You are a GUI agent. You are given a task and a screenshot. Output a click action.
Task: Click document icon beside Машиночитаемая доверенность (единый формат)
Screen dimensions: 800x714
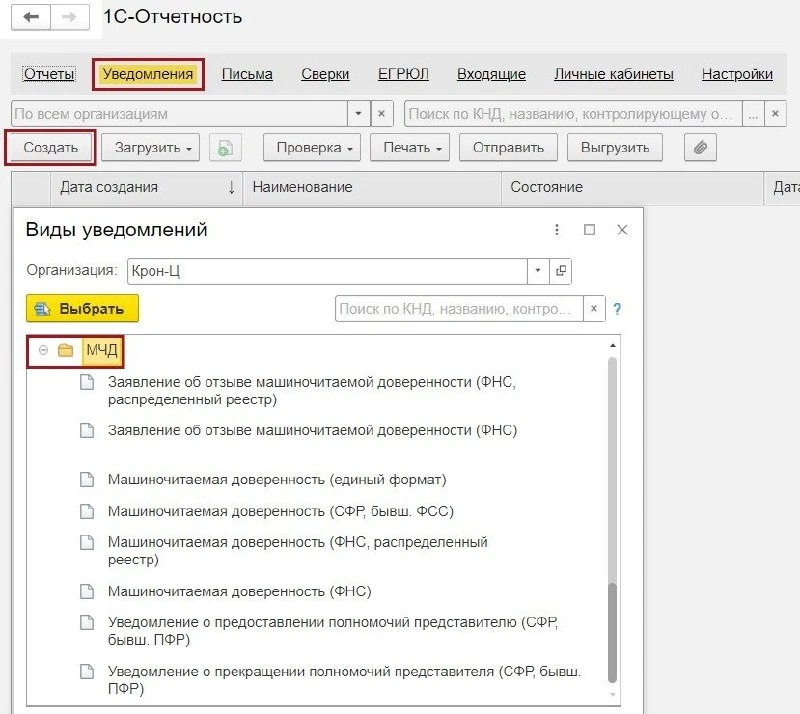[x=87, y=480]
